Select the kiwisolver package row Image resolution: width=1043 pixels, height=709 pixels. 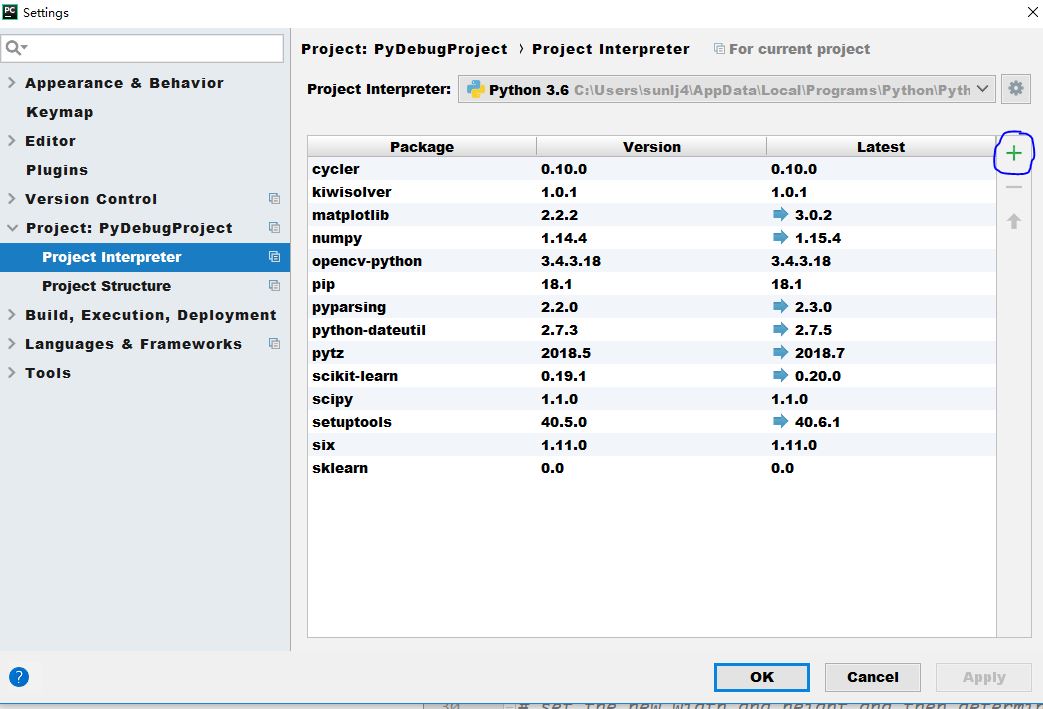coord(652,192)
